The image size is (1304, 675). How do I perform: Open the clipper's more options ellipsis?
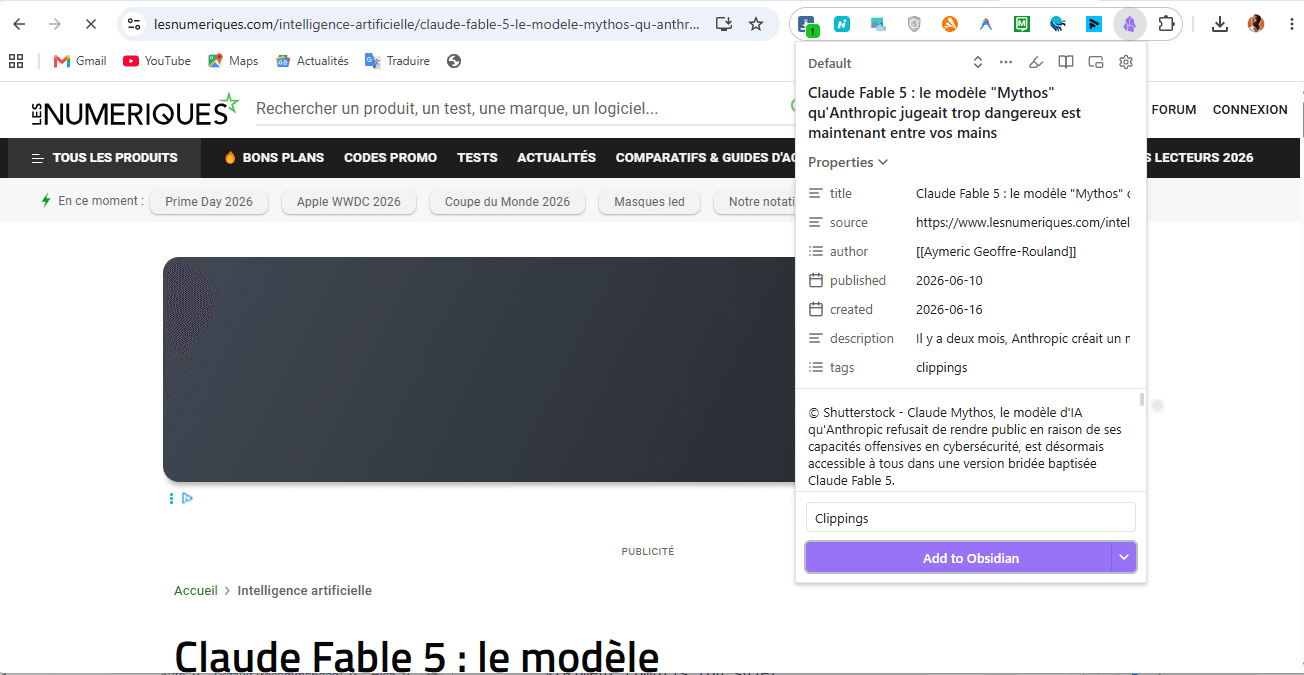coord(1006,62)
